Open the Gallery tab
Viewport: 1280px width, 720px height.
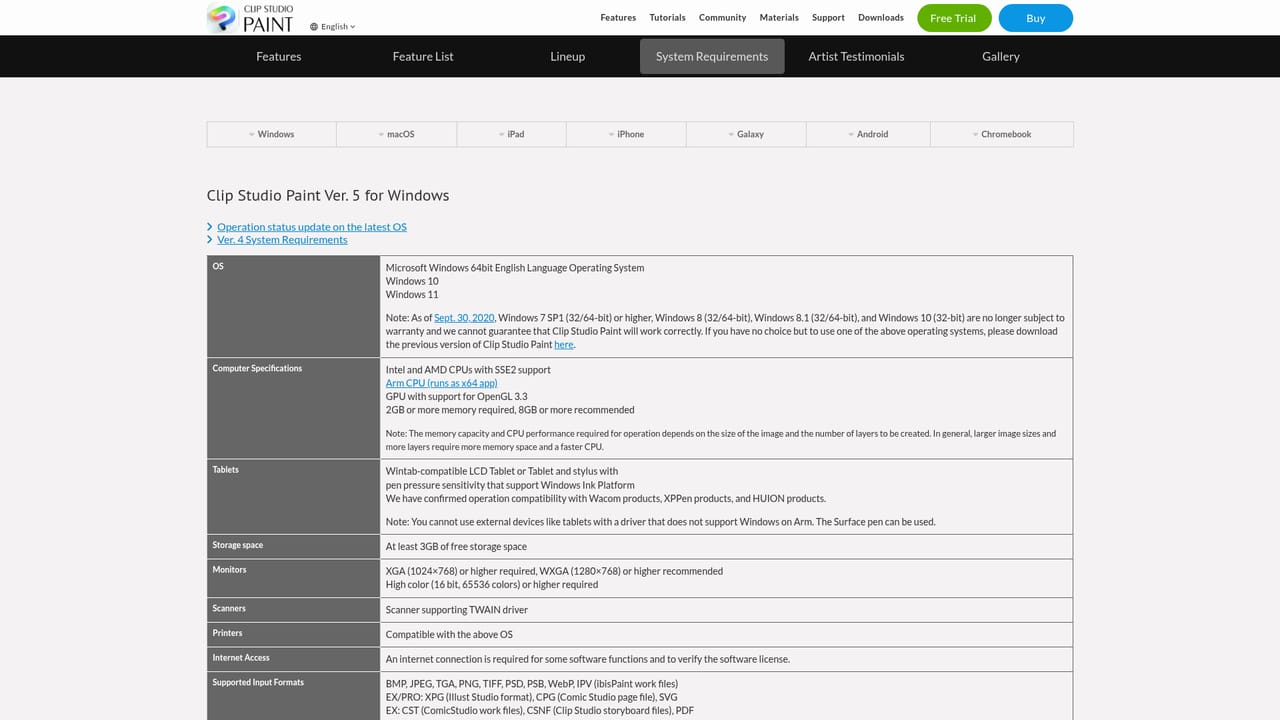(x=1001, y=56)
